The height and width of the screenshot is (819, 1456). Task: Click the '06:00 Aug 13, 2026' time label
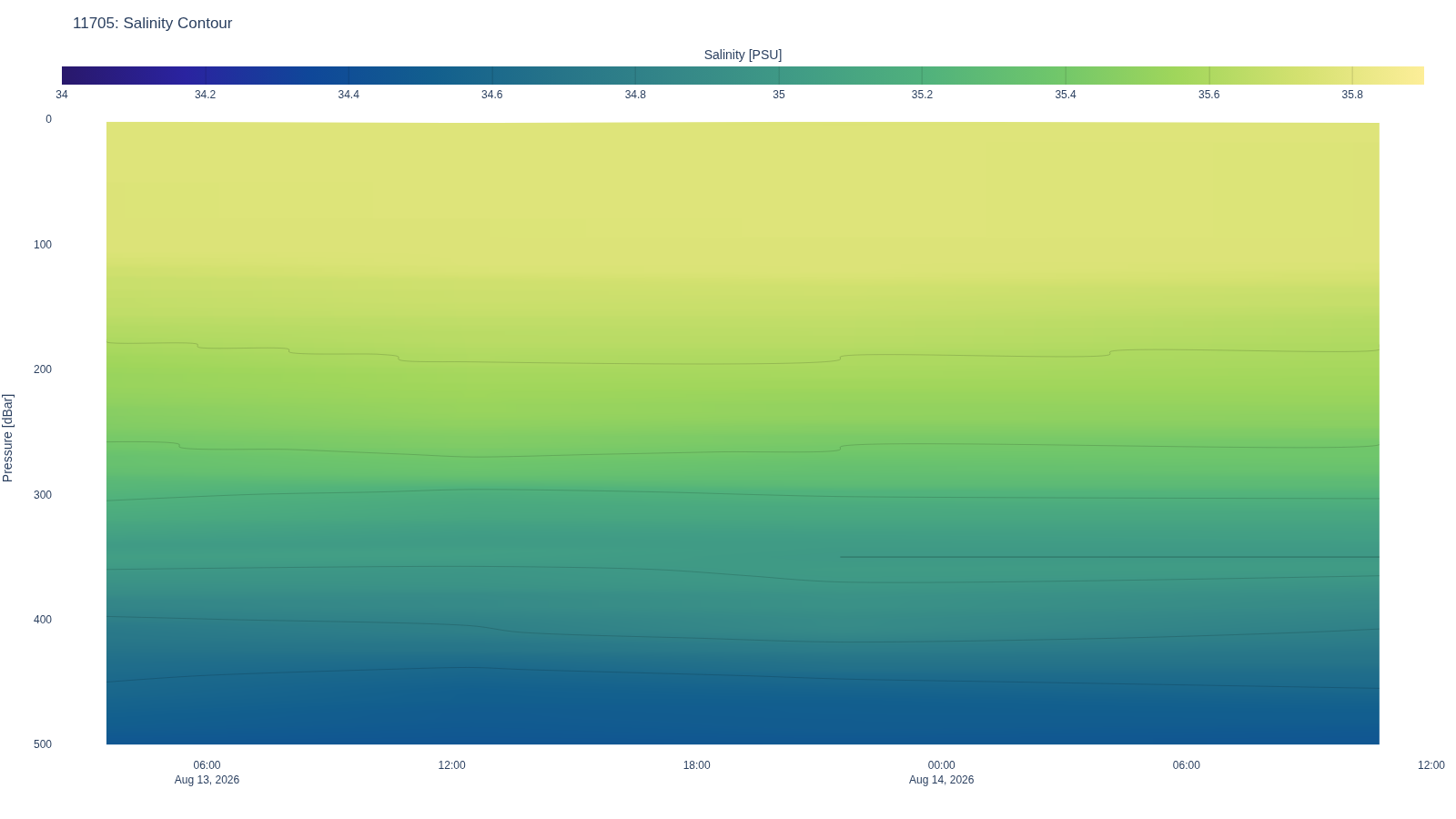coord(207,773)
